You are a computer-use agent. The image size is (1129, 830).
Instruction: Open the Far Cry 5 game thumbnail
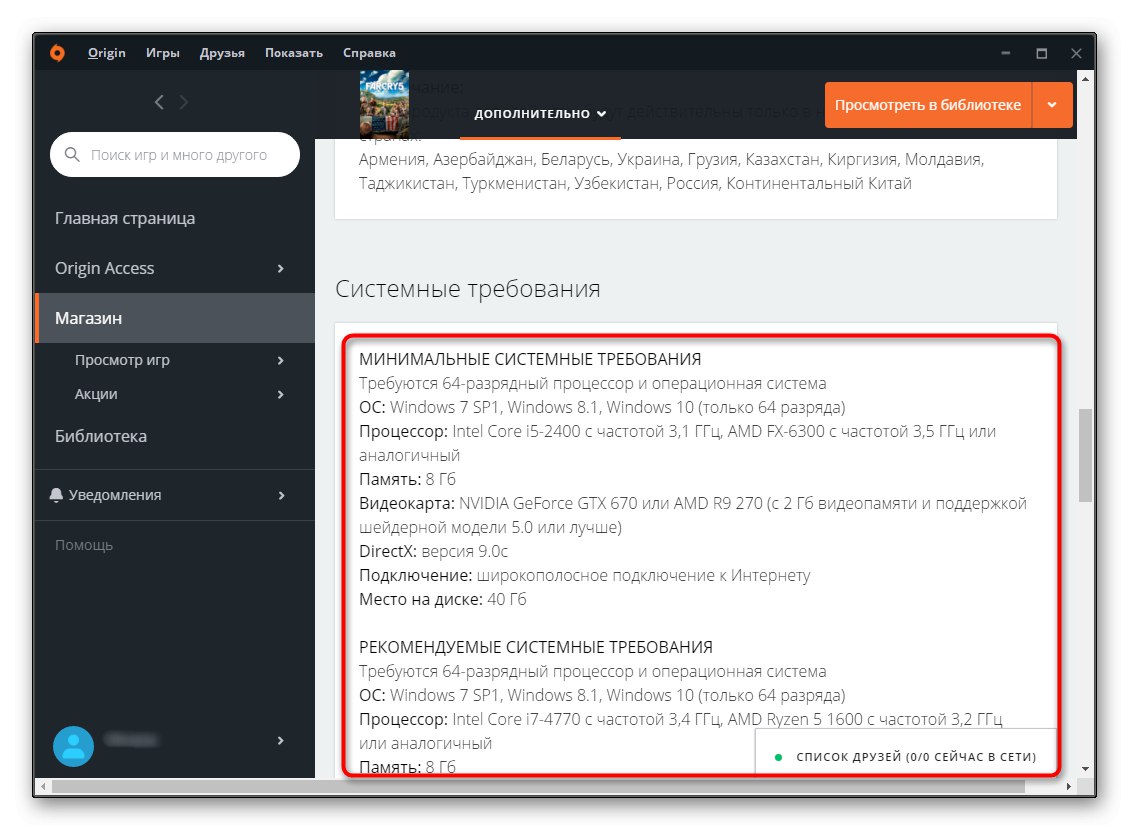tap(384, 104)
